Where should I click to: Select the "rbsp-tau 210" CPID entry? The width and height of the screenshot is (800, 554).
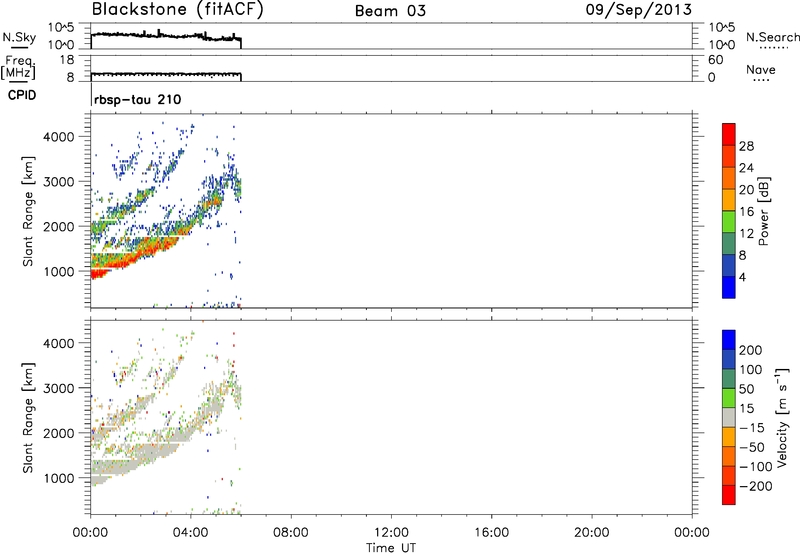pos(138,99)
